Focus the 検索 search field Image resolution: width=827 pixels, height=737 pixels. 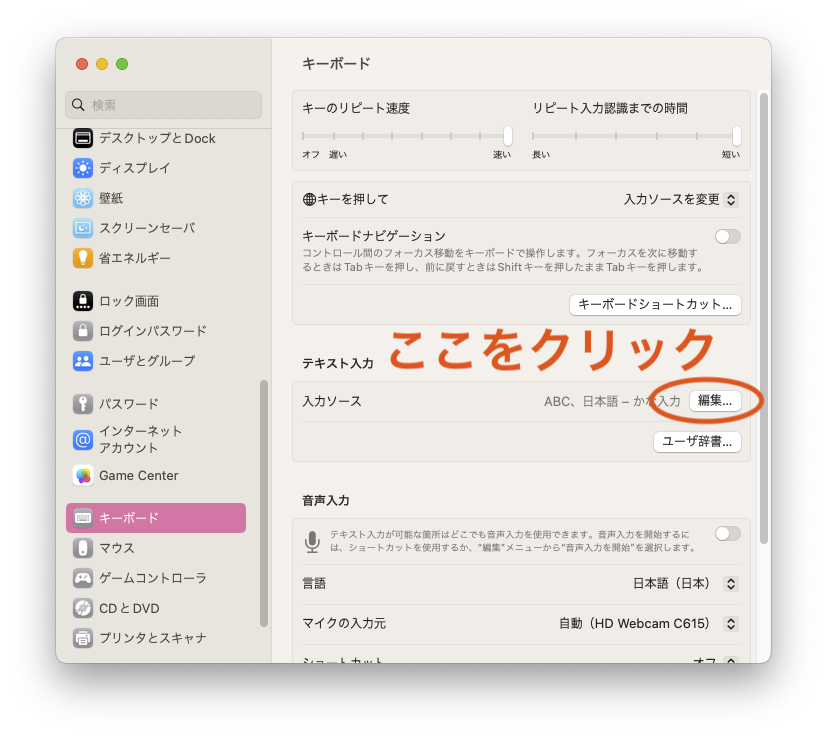(x=164, y=105)
